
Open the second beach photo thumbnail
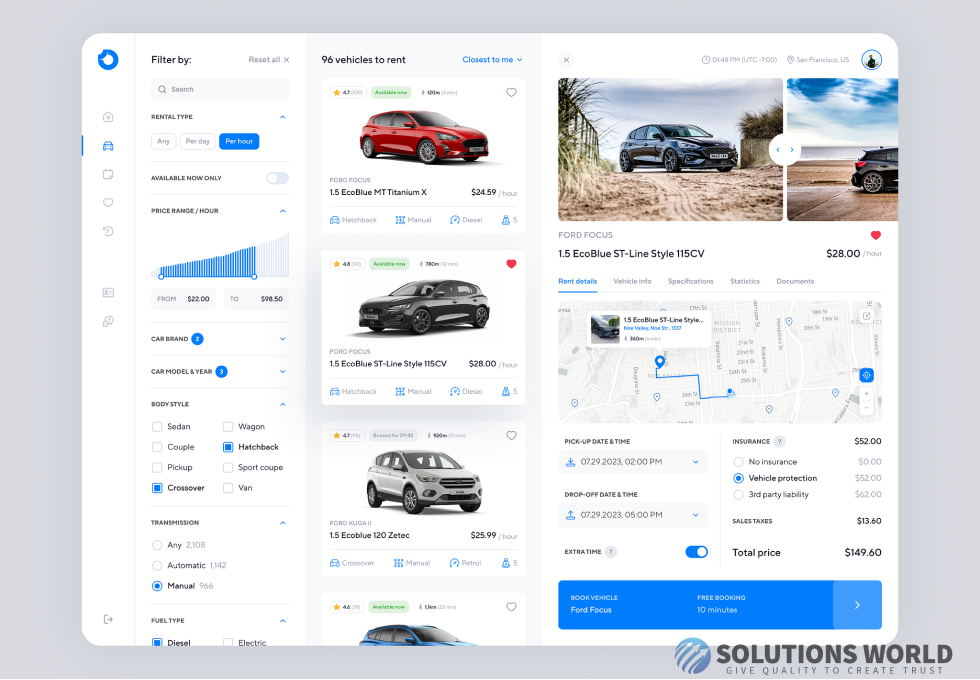[842, 149]
